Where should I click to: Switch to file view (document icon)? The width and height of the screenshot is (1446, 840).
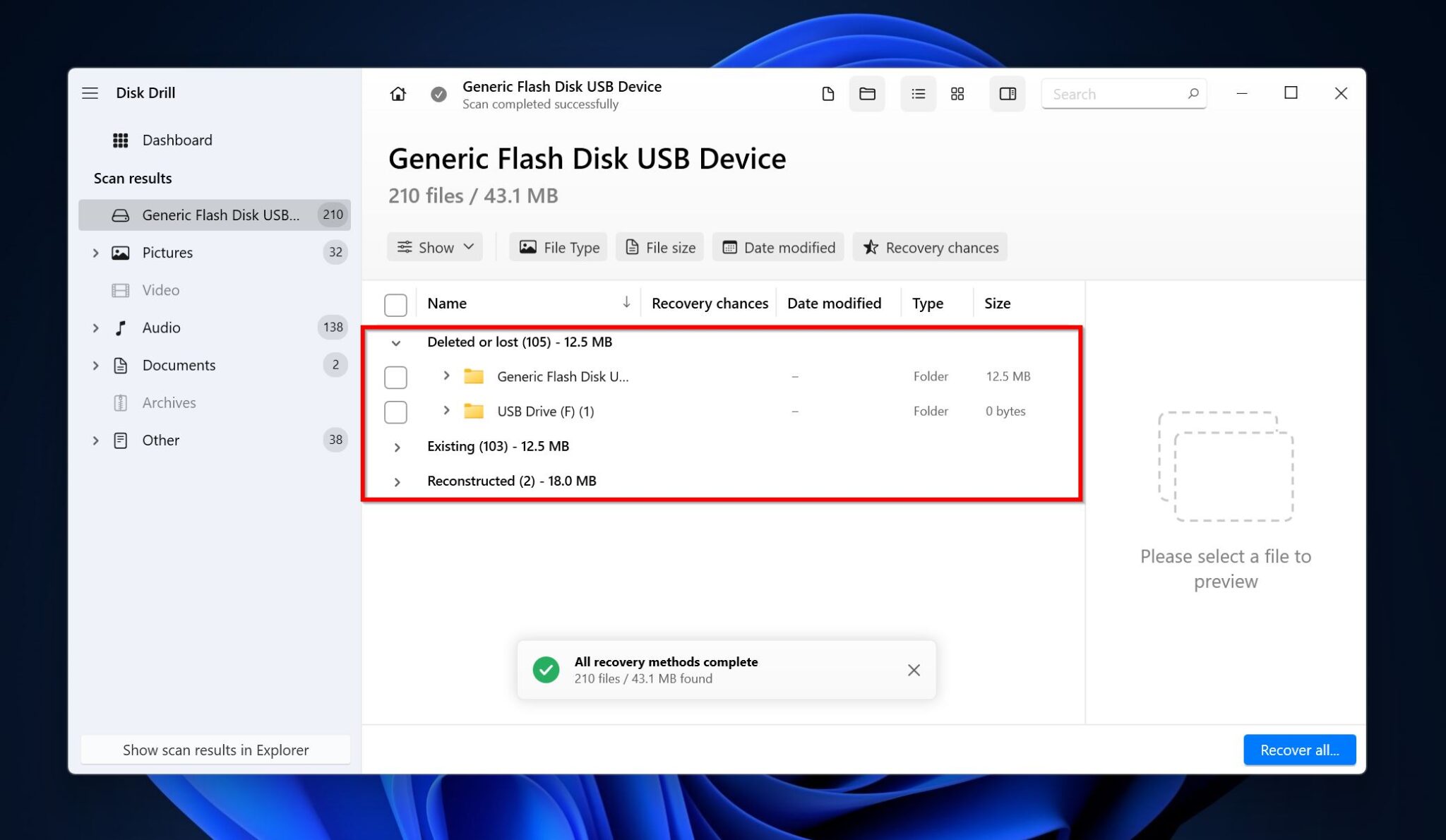click(x=827, y=94)
